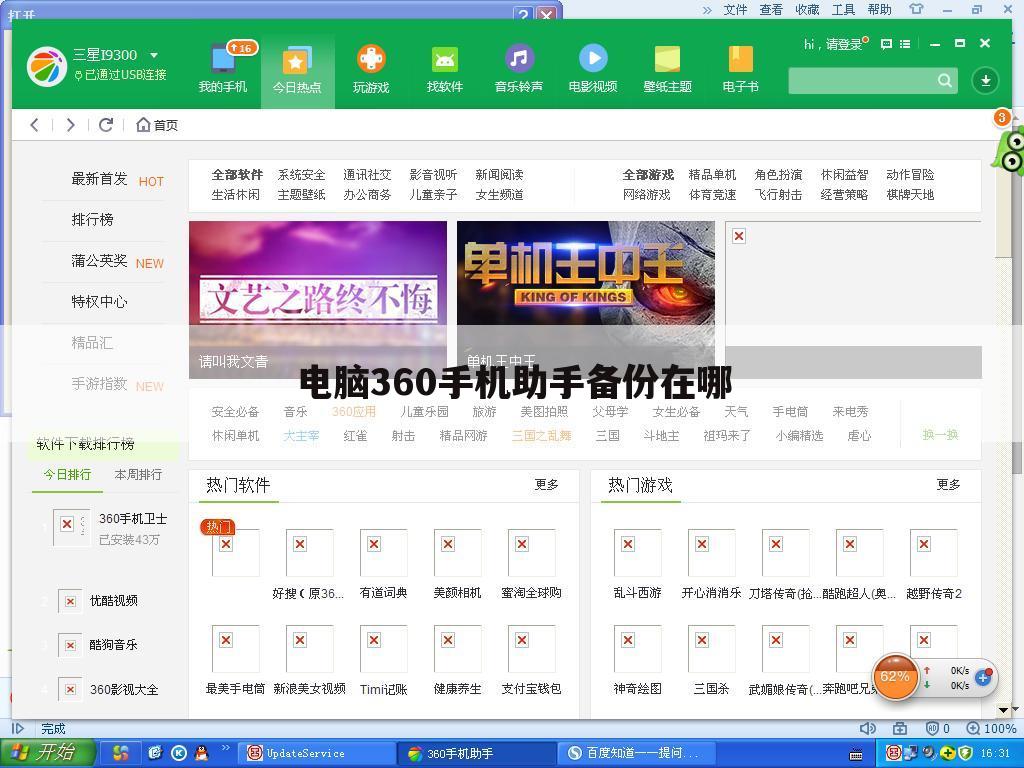Open the main menu list icon
This screenshot has width=1024, height=768.
[x=904, y=44]
